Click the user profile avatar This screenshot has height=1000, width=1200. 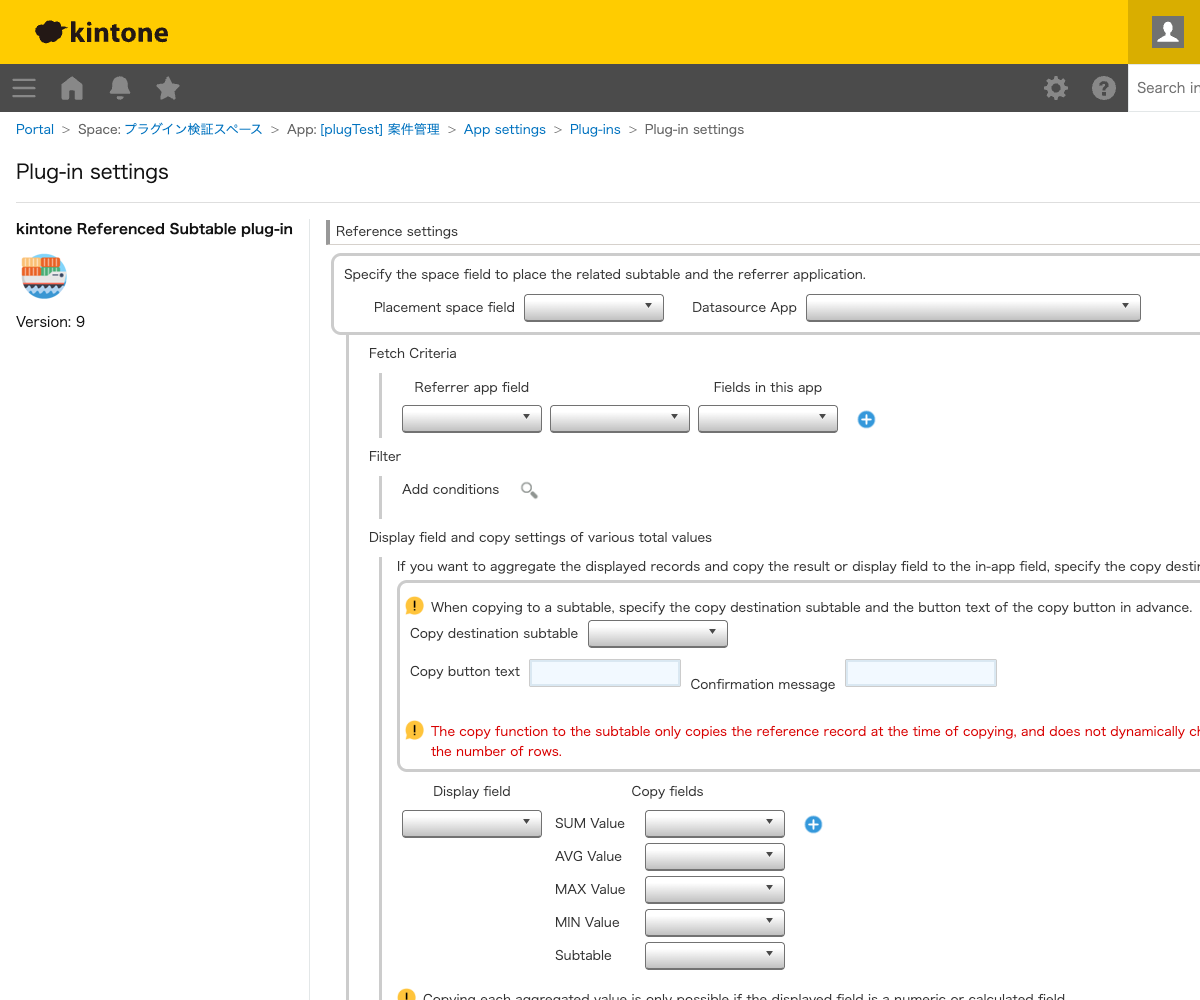click(1167, 32)
